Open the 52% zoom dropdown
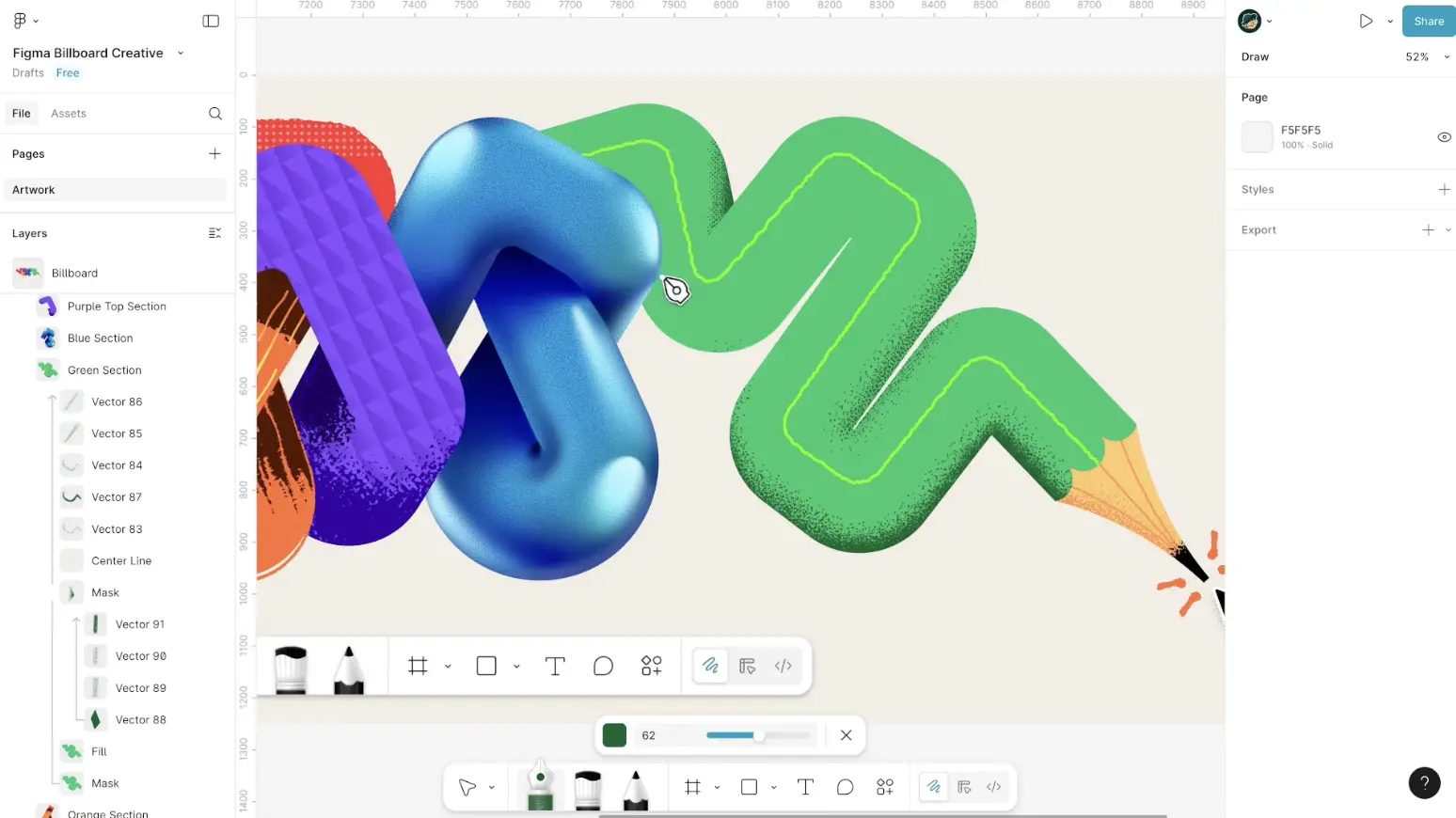1456x818 pixels. 1427,57
